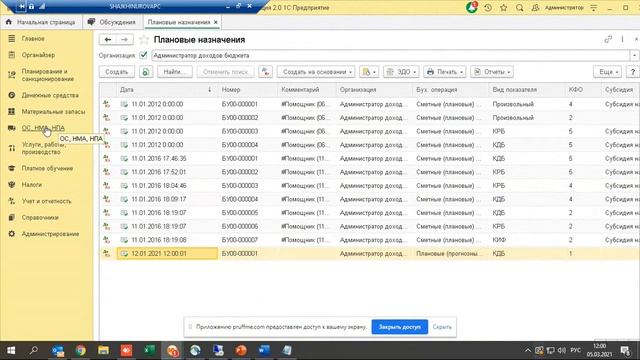Open the Учет и отчетность section
The width and height of the screenshot is (640, 360).
click(46, 201)
